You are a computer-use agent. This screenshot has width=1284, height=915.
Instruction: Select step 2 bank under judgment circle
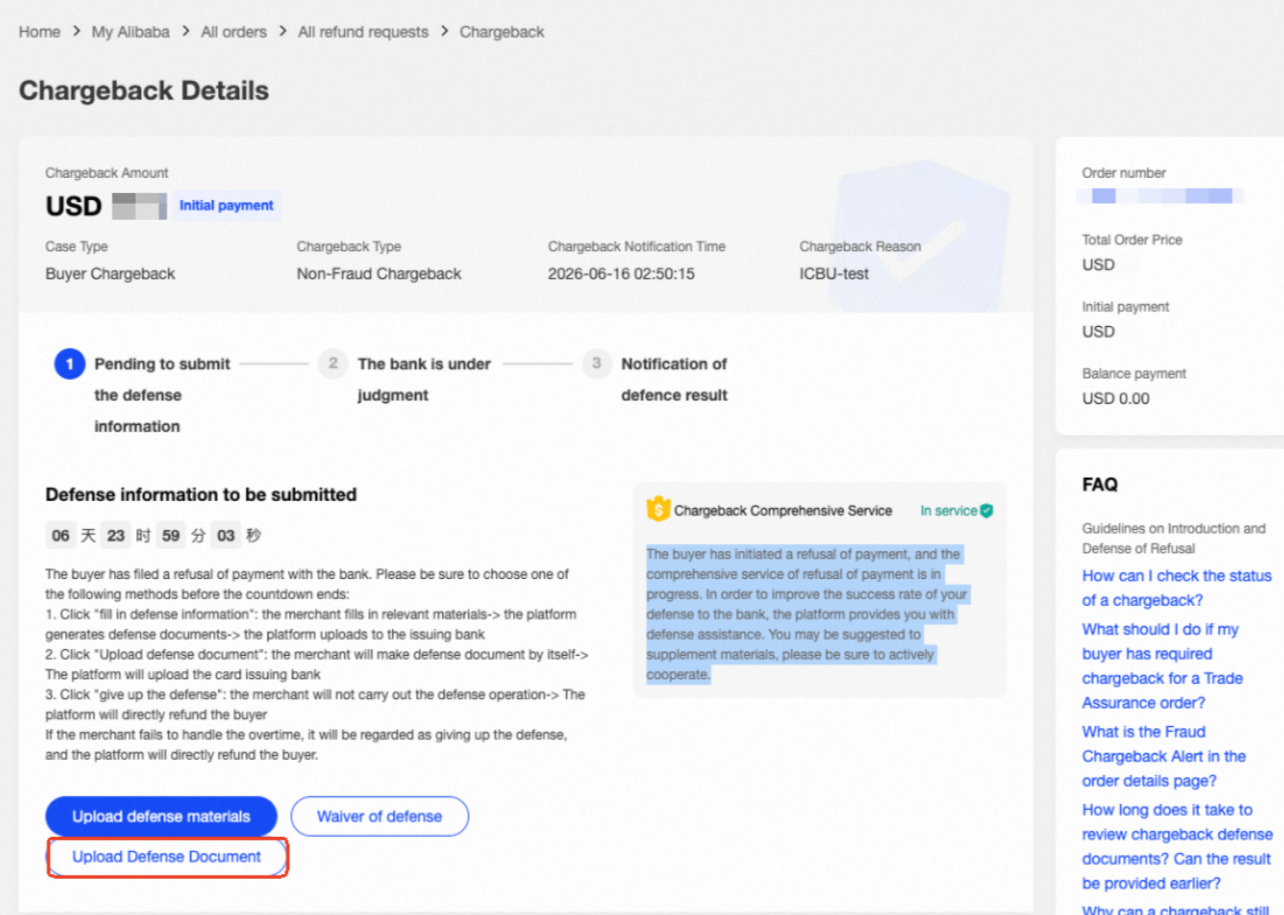point(333,364)
